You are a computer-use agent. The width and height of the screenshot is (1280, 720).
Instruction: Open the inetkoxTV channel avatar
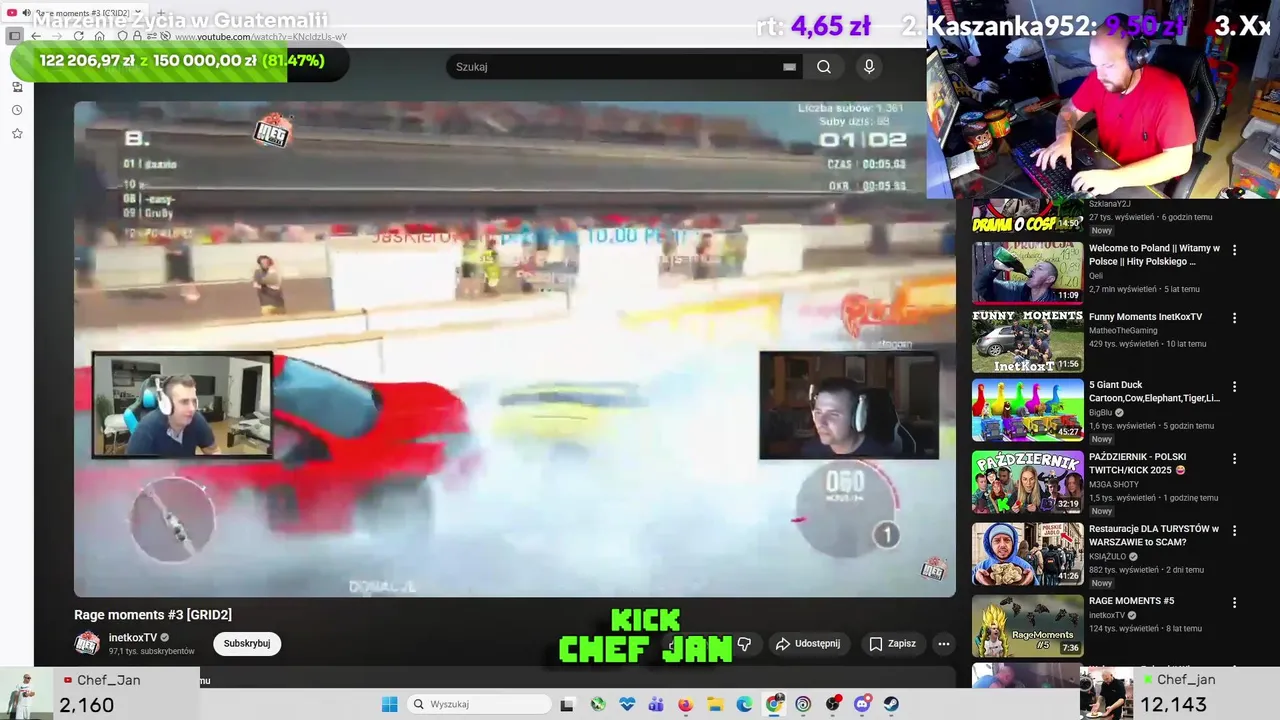88,643
